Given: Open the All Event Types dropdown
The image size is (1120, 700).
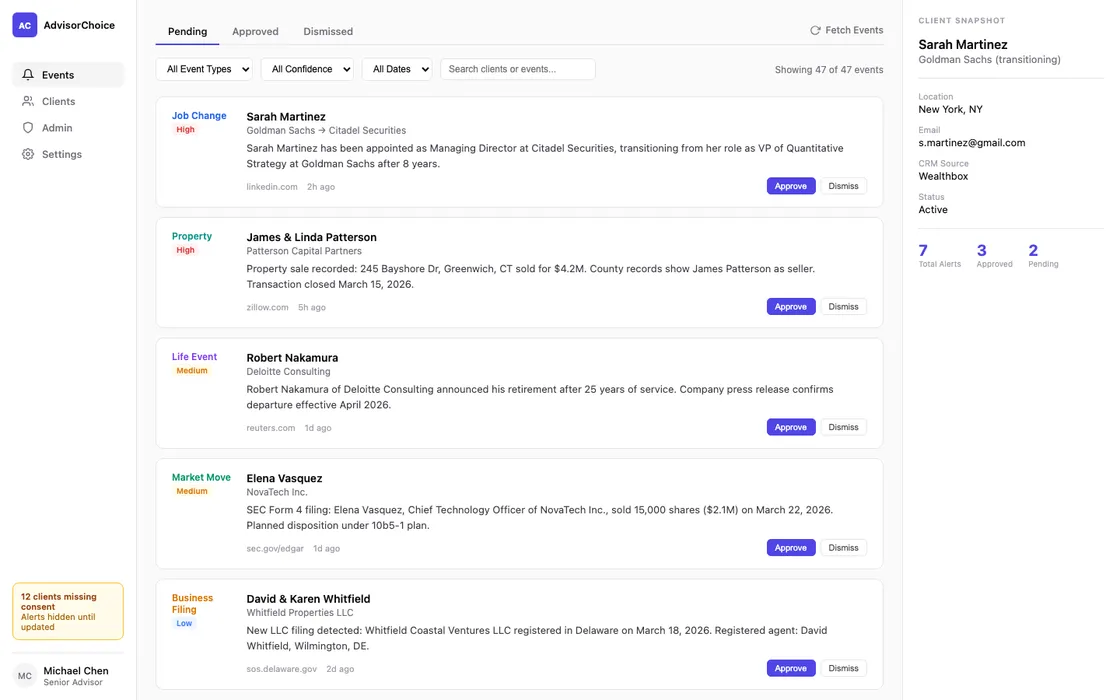Looking at the screenshot, I should (204, 69).
